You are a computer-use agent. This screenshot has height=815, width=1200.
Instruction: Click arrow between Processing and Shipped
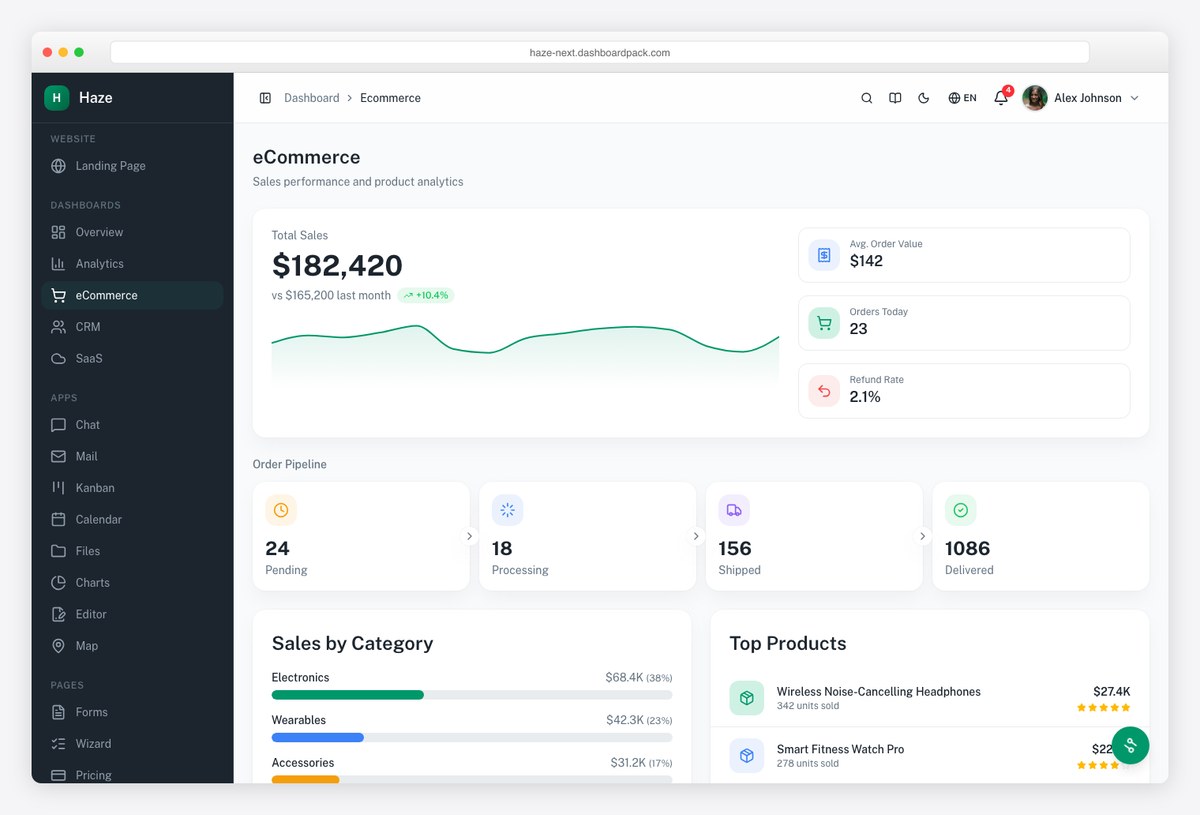click(696, 536)
